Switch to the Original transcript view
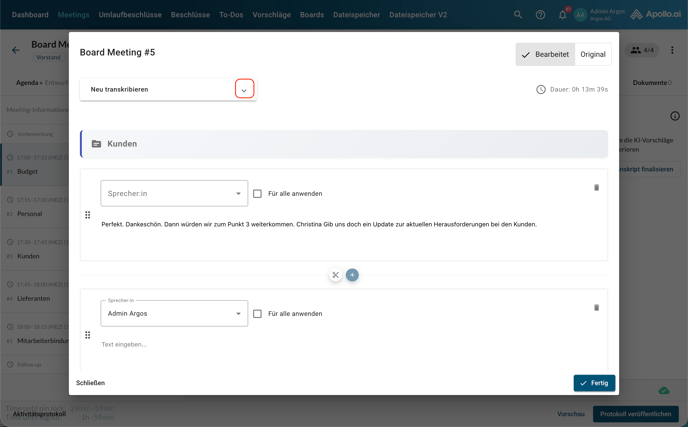688x427 pixels. 593,54
